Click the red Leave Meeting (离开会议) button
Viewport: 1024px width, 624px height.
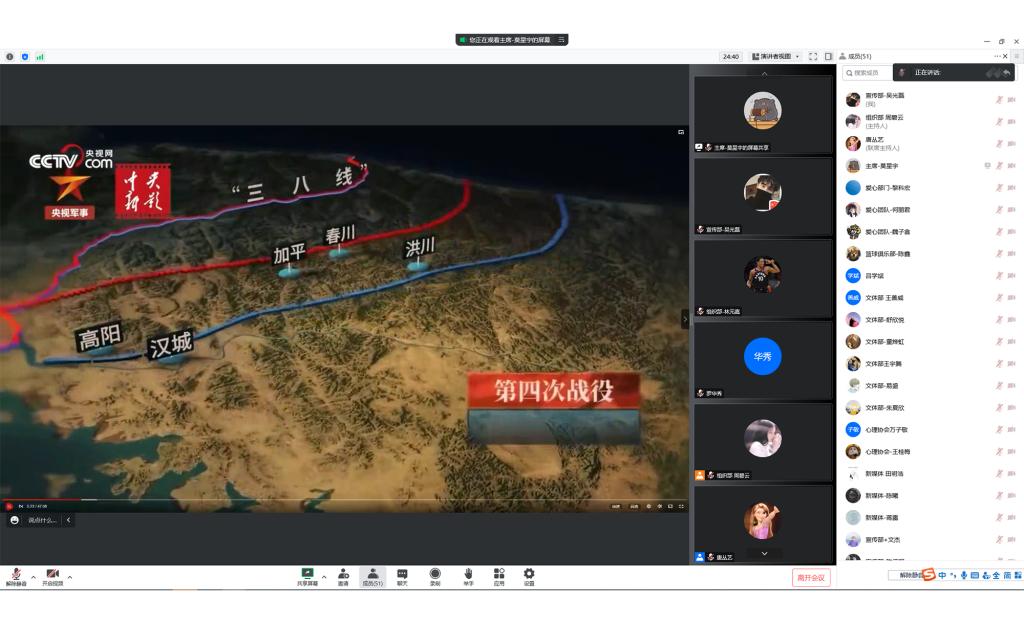tap(811, 577)
